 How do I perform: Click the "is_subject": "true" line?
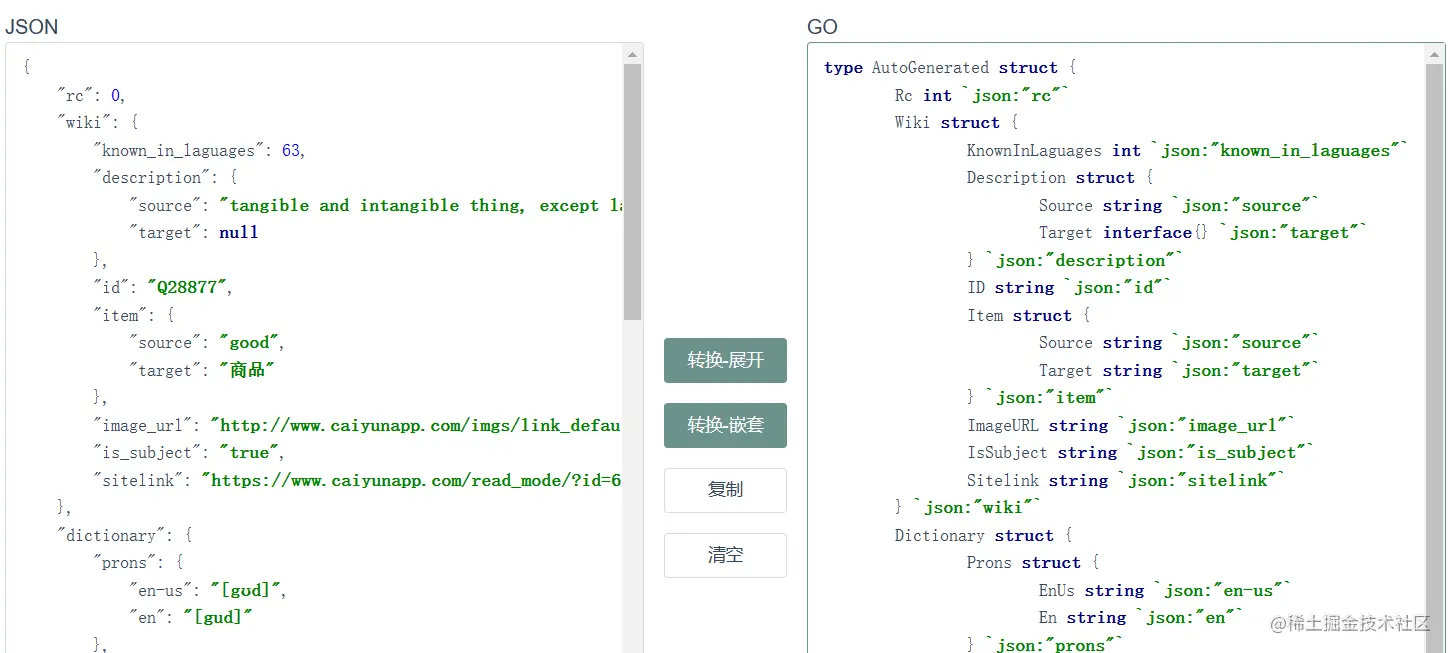189,453
